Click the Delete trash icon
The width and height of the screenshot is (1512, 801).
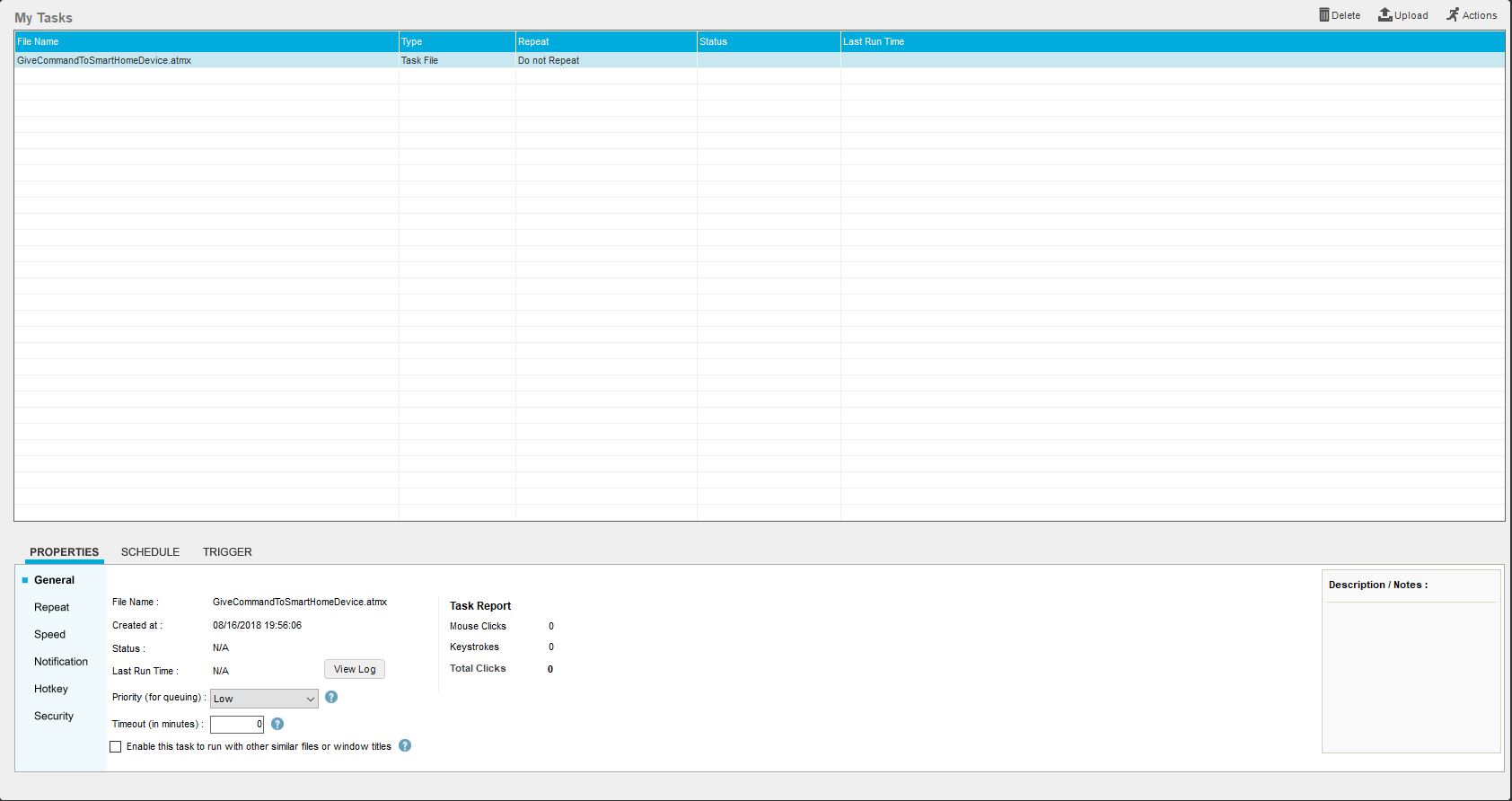pyautogui.click(x=1323, y=15)
